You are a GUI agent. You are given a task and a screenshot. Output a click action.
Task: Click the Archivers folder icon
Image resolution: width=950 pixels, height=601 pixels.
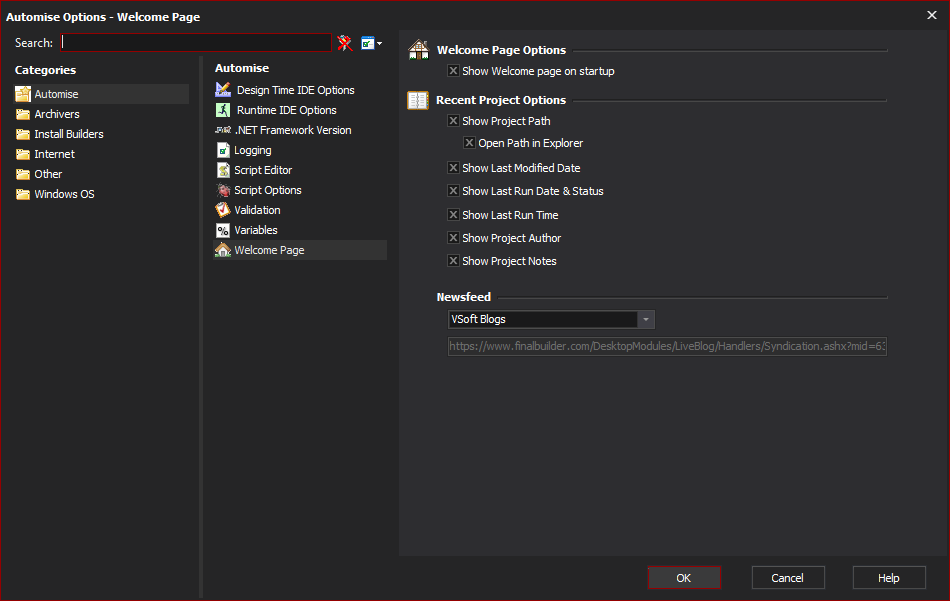[x=23, y=114]
